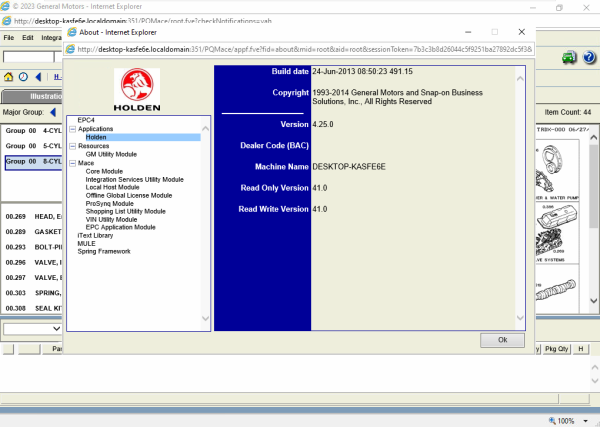Click illustration panel scroll down arrow

tap(593, 301)
